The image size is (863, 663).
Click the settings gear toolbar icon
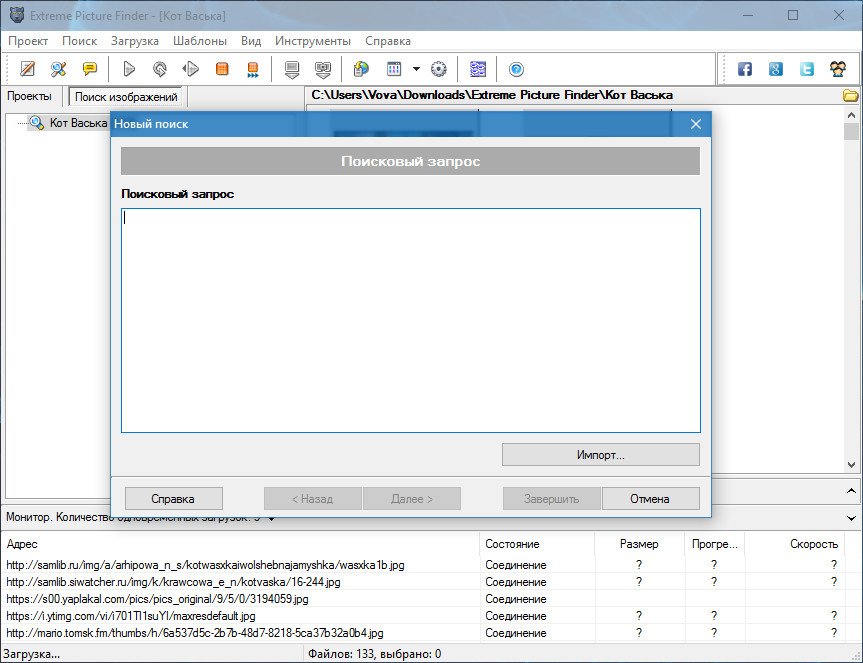[x=438, y=69]
